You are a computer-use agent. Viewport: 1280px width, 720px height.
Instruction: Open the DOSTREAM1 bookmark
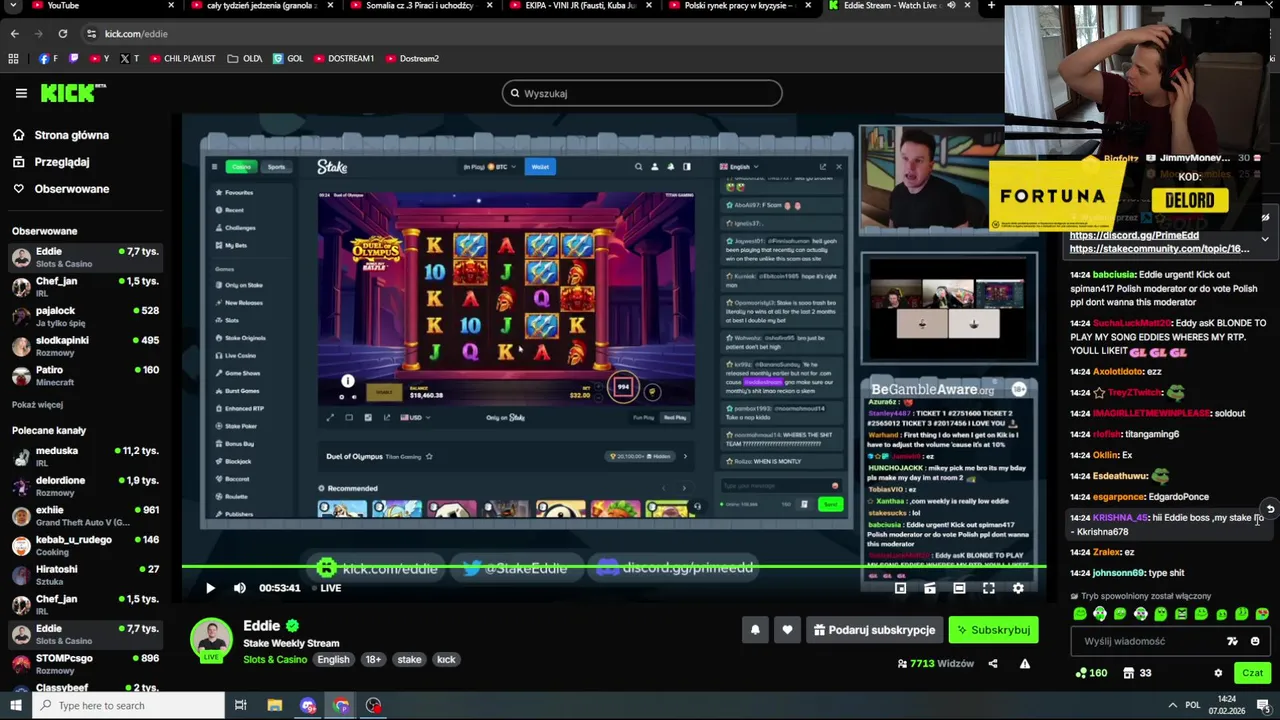(x=343, y=59)
